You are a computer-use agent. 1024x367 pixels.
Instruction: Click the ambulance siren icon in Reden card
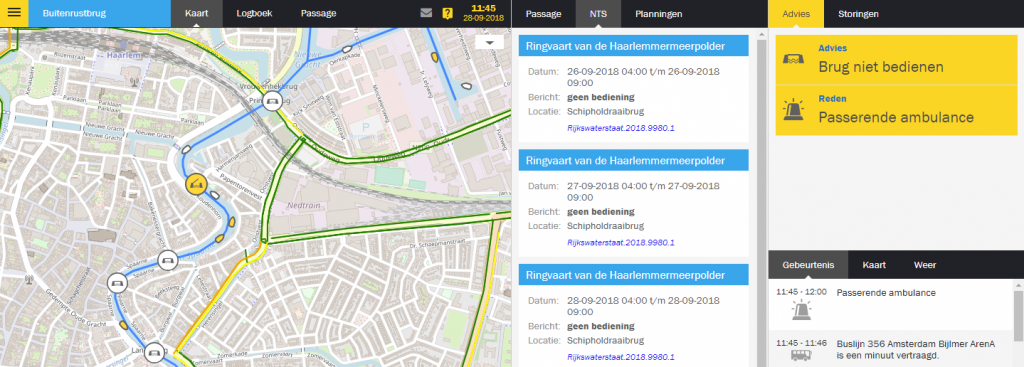pos(794,110)
